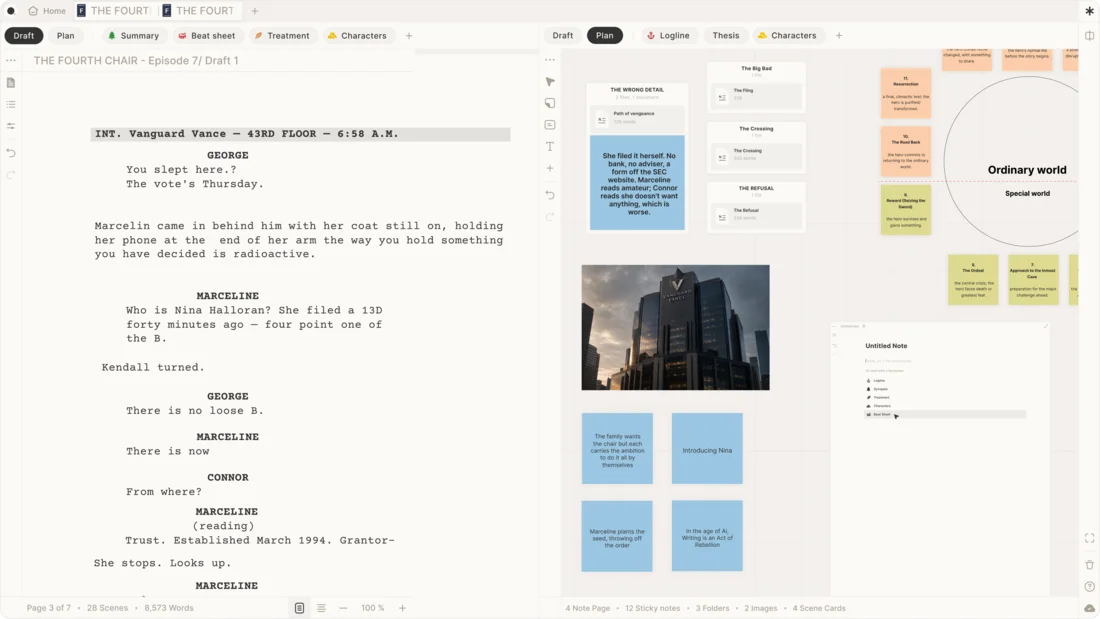
Task: Add a new tab in left pane
Action: click(x=409, y=36)
